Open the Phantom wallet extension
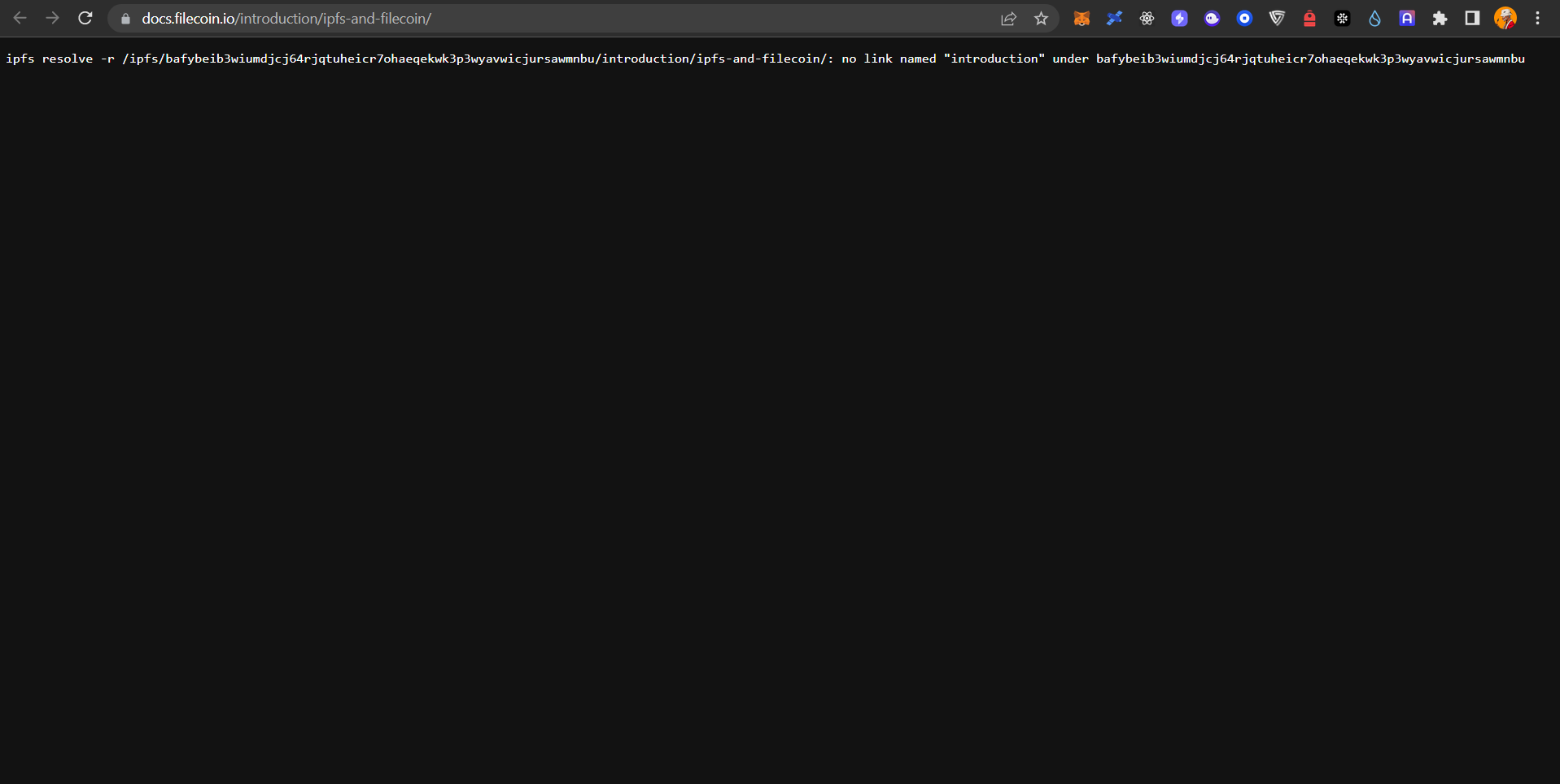This screenshot has height=784, width=1560. (1213, 18)
